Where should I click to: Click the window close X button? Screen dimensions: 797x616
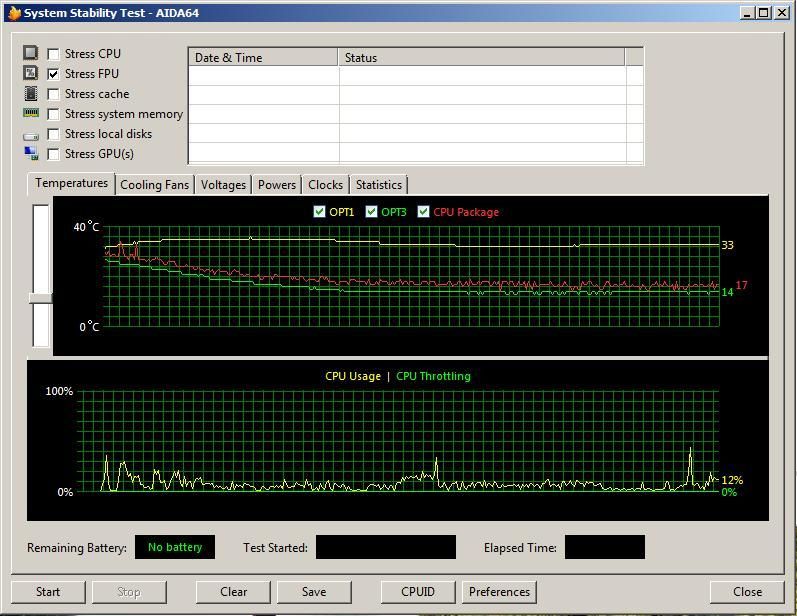782,13
